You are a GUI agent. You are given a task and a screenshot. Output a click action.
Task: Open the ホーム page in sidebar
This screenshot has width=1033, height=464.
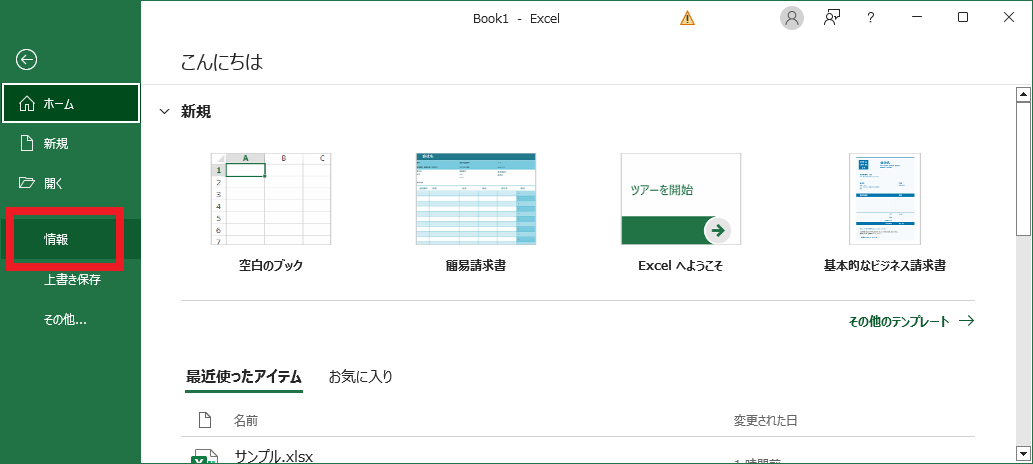coord(70,103)
